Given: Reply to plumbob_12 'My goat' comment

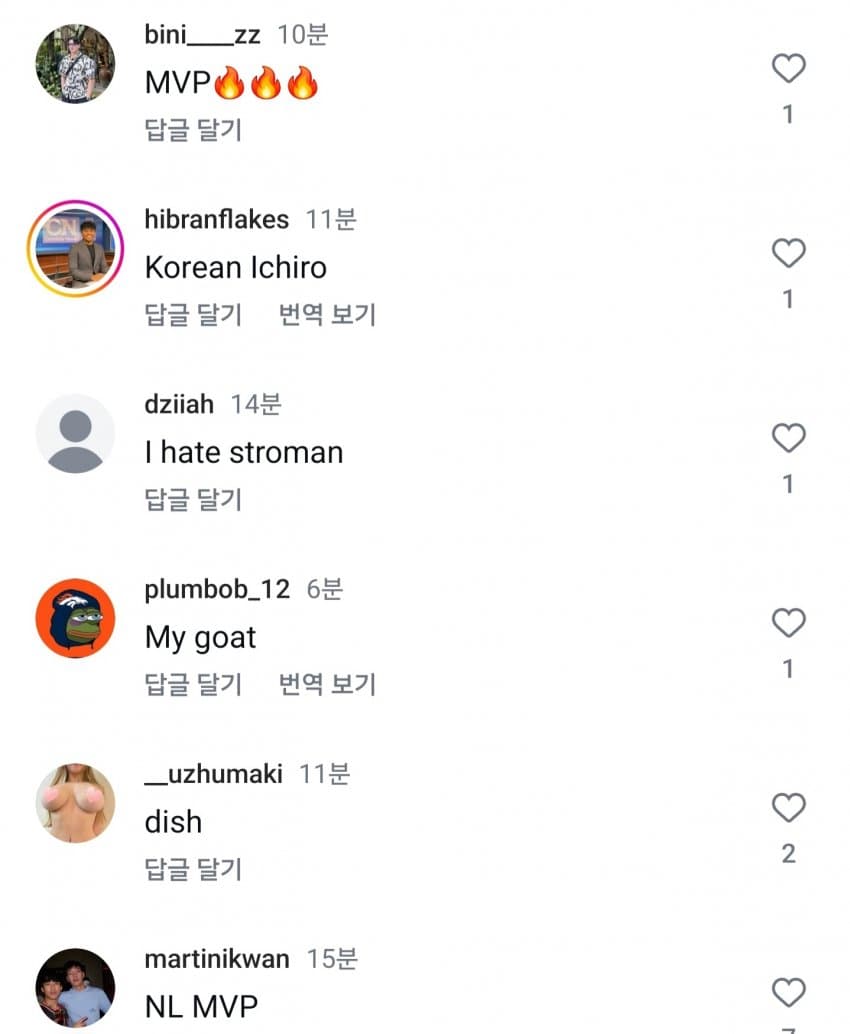Looking at the screenshot, I should [193, 684].
